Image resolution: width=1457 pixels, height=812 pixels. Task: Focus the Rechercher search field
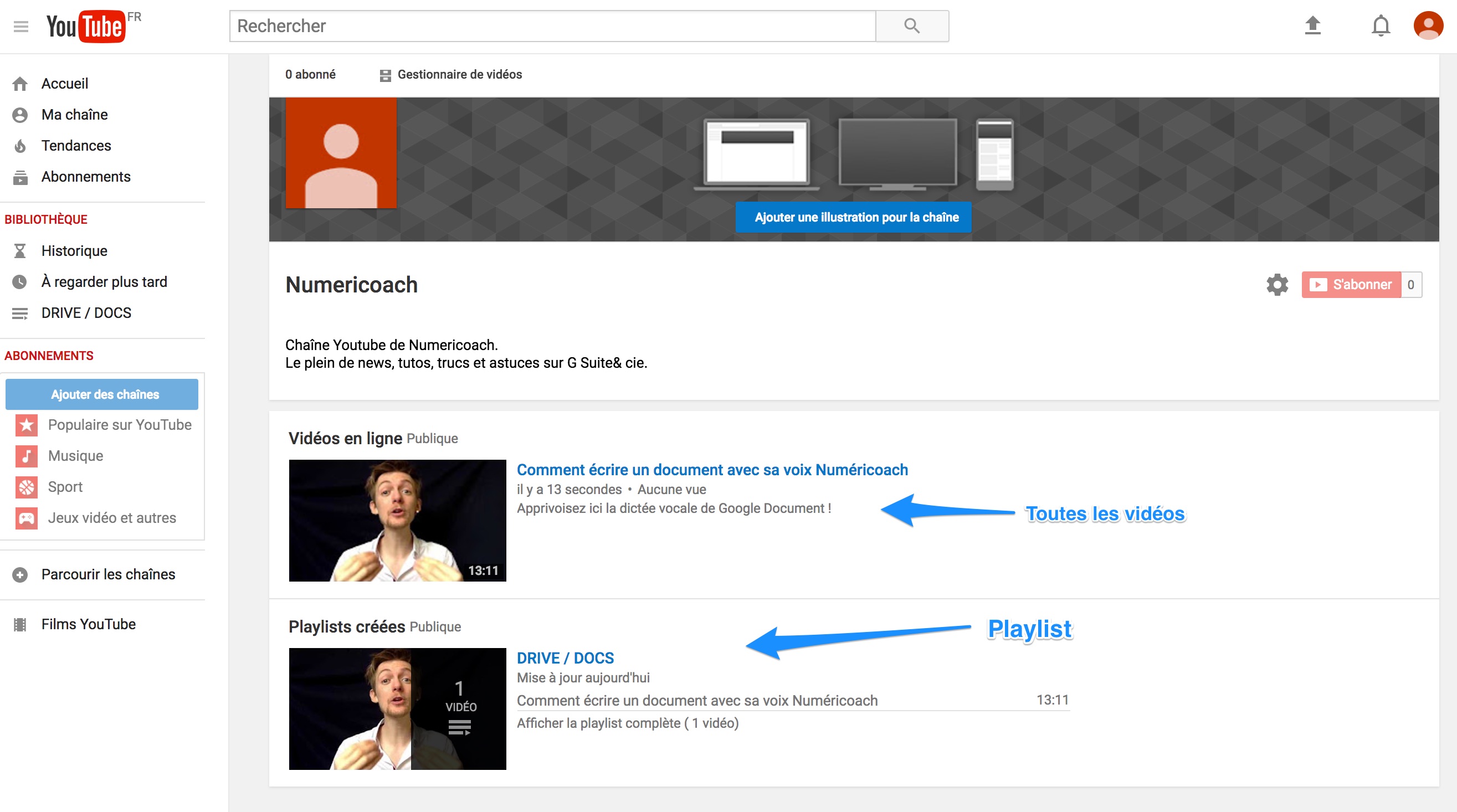(x=552, y=26)
